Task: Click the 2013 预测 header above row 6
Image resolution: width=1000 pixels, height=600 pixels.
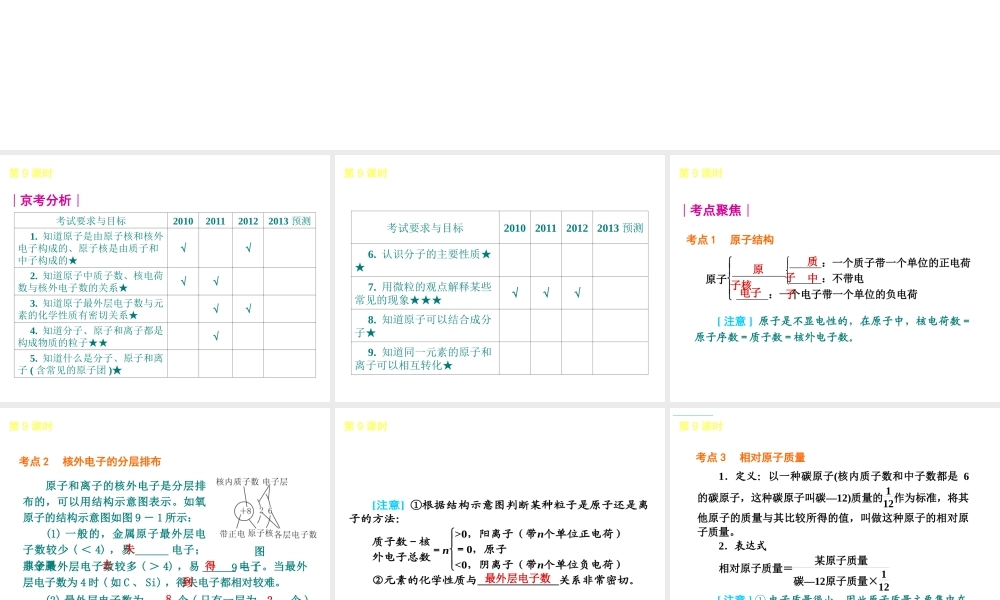Action: coord(620,228)
